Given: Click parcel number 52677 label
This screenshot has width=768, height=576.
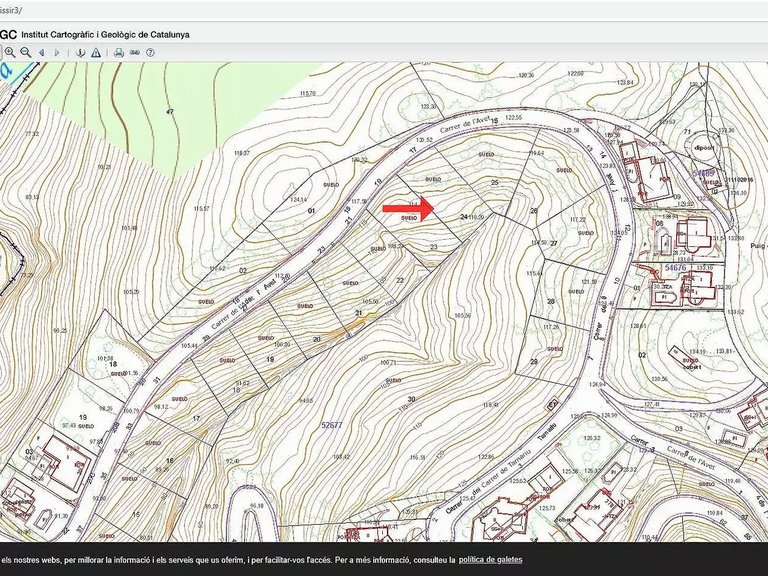Looking at the screenshot, I should click(x=332, y=425).
